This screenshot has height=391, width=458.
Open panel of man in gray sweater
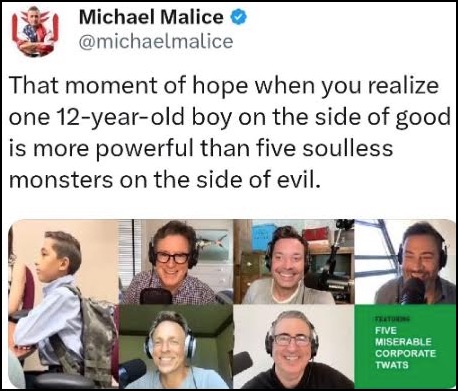tap(294, 262)
